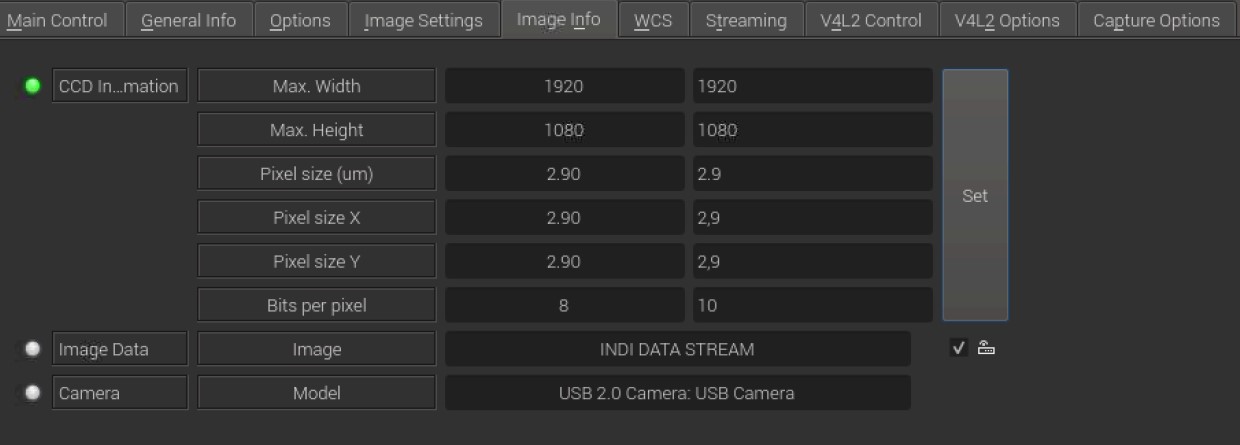Image resolution: width=1240 pixels, height=445 pixels.
Task: Click the Pixel size X editable field
Action: click(812, 217)
